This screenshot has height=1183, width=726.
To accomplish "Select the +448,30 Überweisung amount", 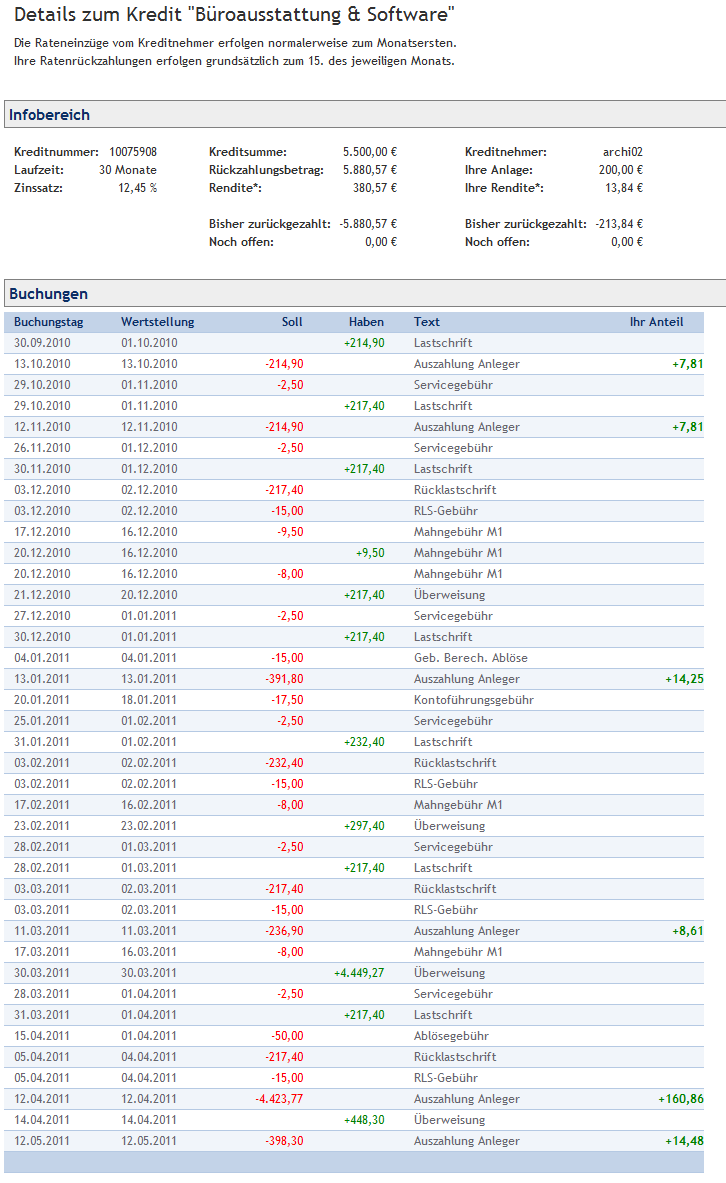I will click(364, 1120).
